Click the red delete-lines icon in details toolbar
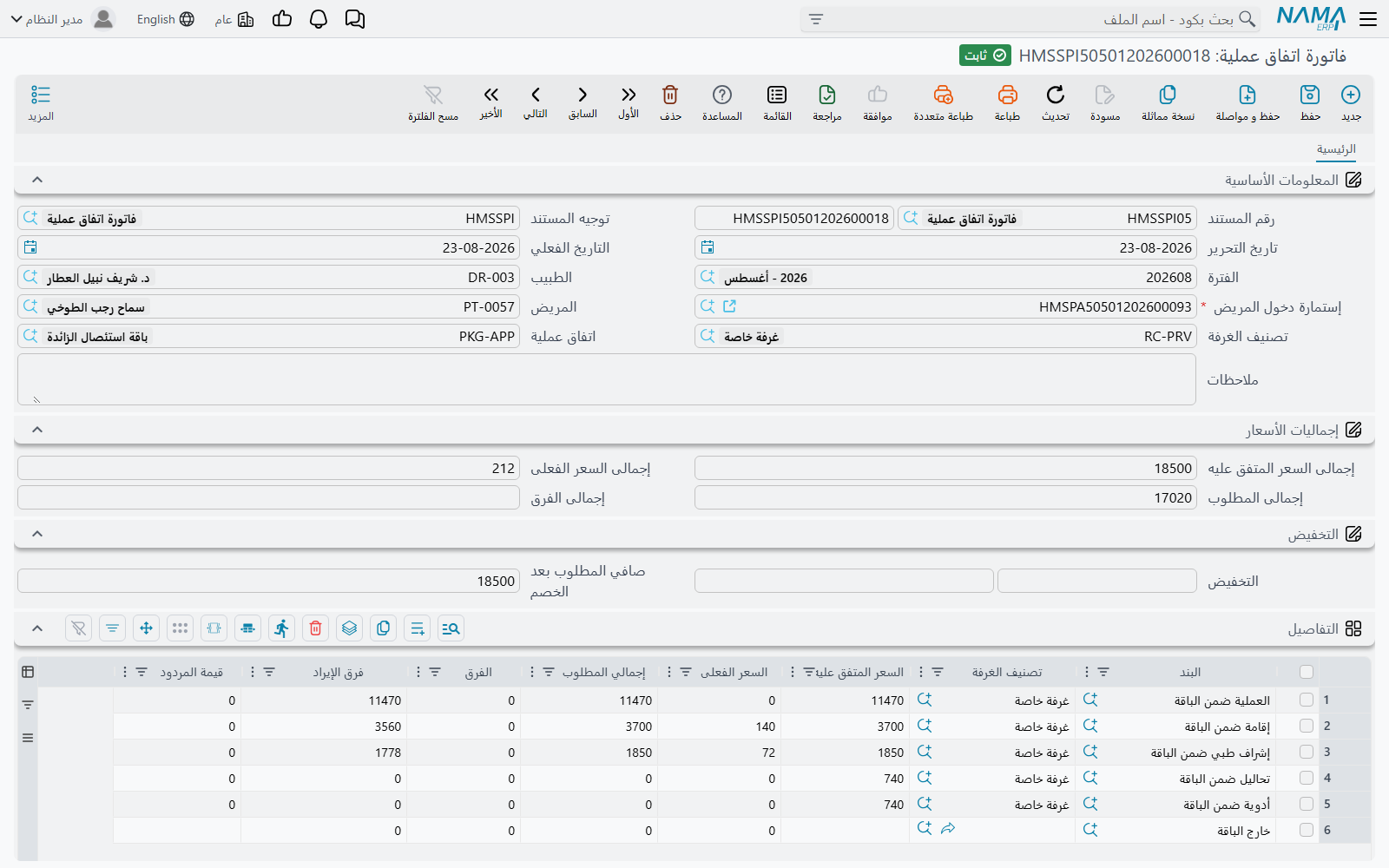Screen dimensions: 1389x868 click(x=316, y=628)
